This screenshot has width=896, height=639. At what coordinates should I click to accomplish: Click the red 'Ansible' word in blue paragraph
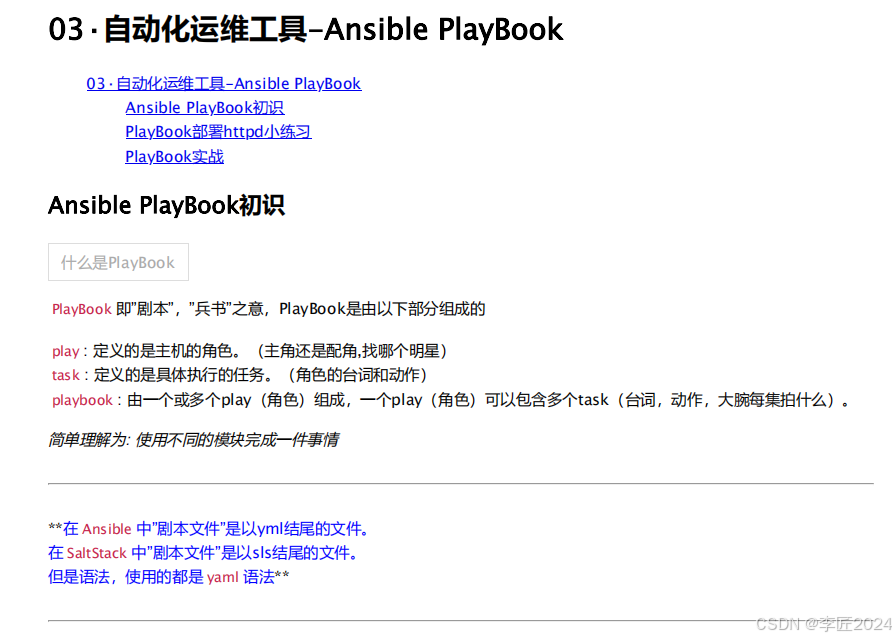(107, 529)
